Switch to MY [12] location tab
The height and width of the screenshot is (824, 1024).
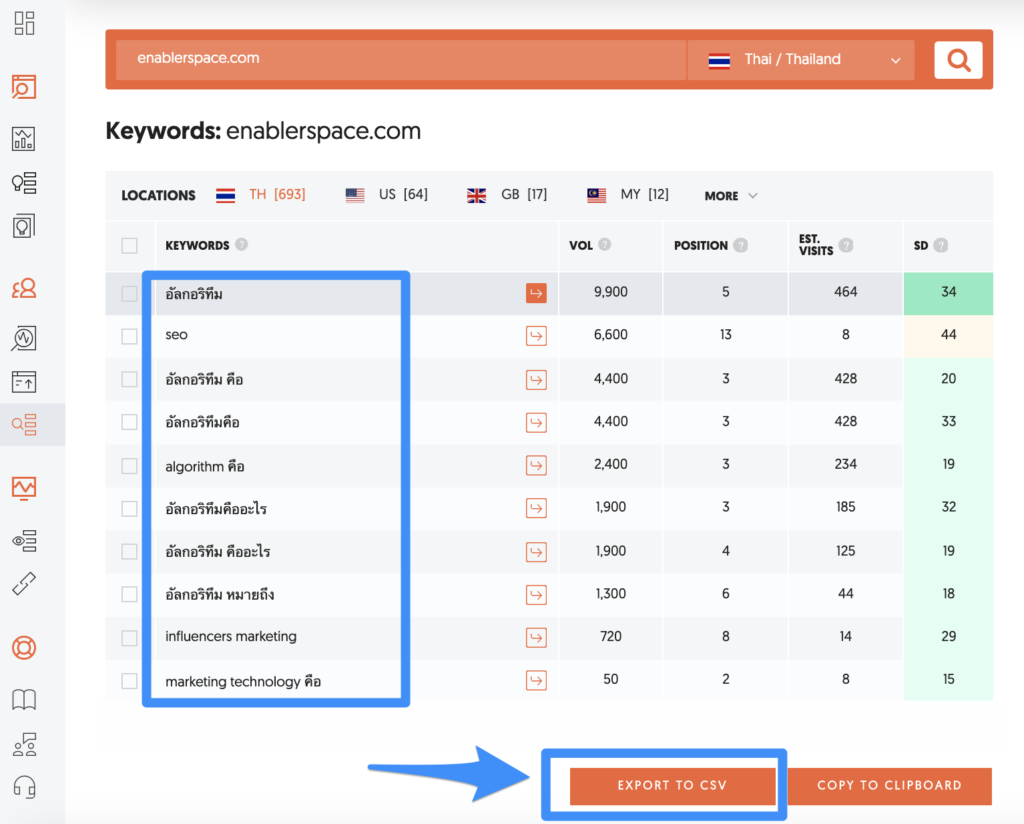pos(628,195)
